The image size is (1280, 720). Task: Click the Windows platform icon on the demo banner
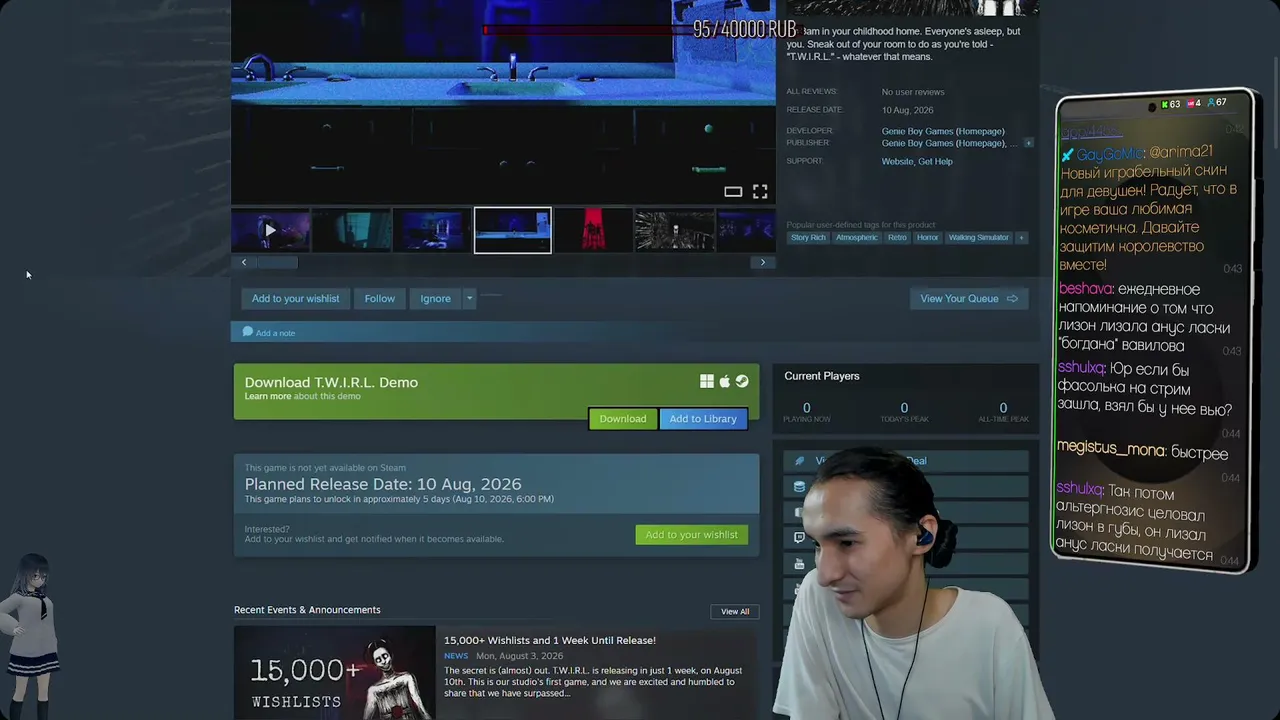(707, 381)
